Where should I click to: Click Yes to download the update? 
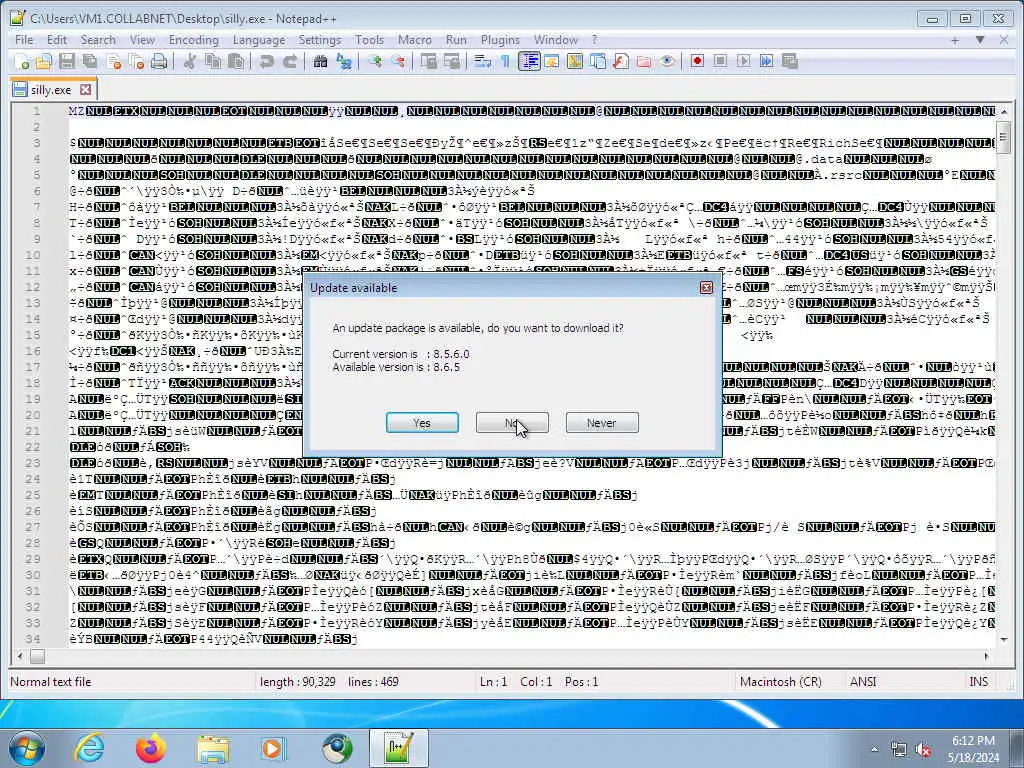click(x=422, y=423)
